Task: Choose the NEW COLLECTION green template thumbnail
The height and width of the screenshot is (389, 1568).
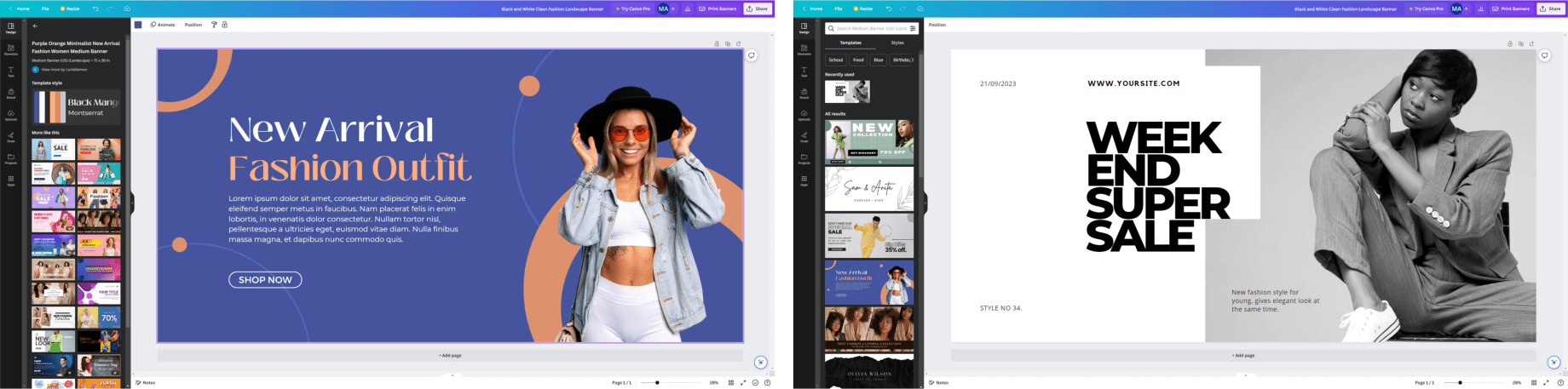Action: [868, 141]
